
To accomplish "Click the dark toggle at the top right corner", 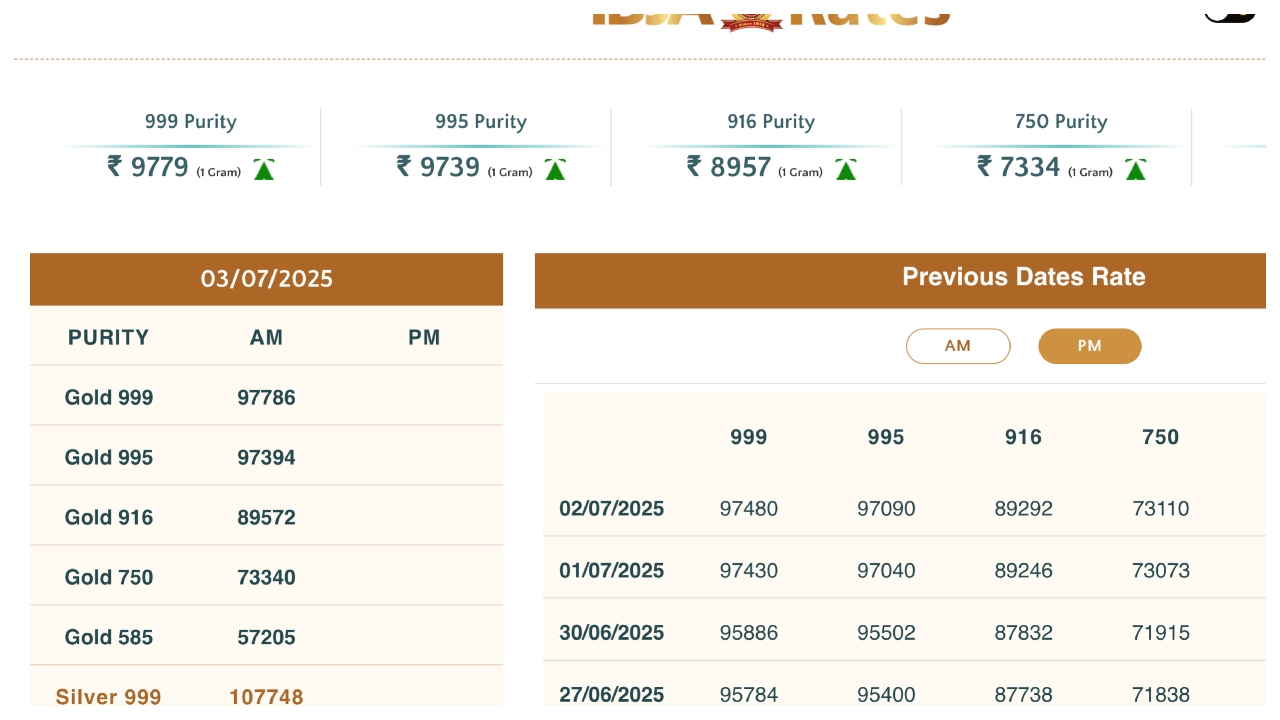I will coord(1230,12).
